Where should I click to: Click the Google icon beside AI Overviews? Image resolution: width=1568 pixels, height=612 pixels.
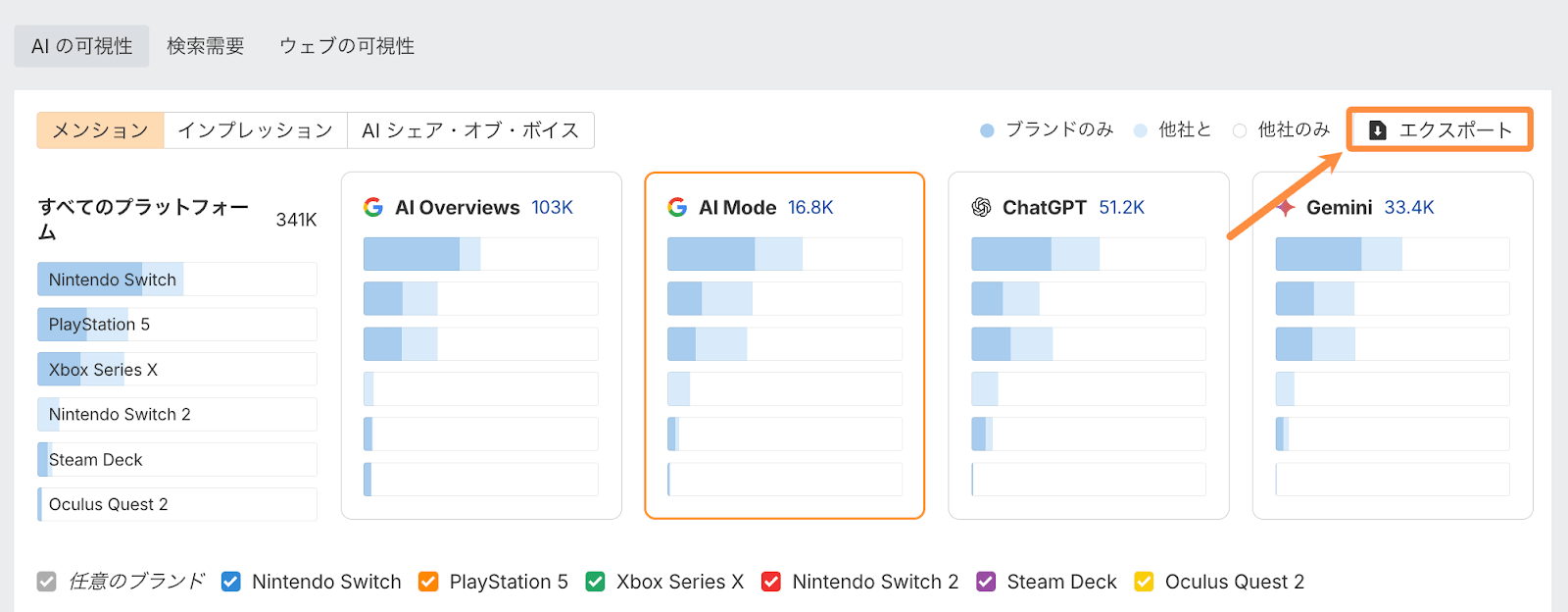[373, 207]
